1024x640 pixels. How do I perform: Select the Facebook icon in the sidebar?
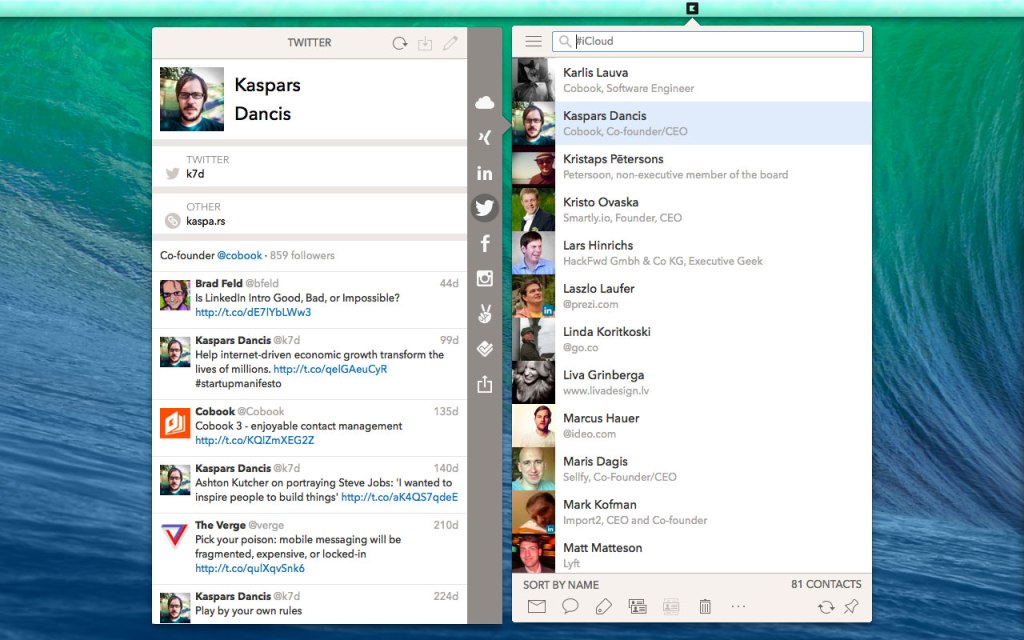coord(485,244)
